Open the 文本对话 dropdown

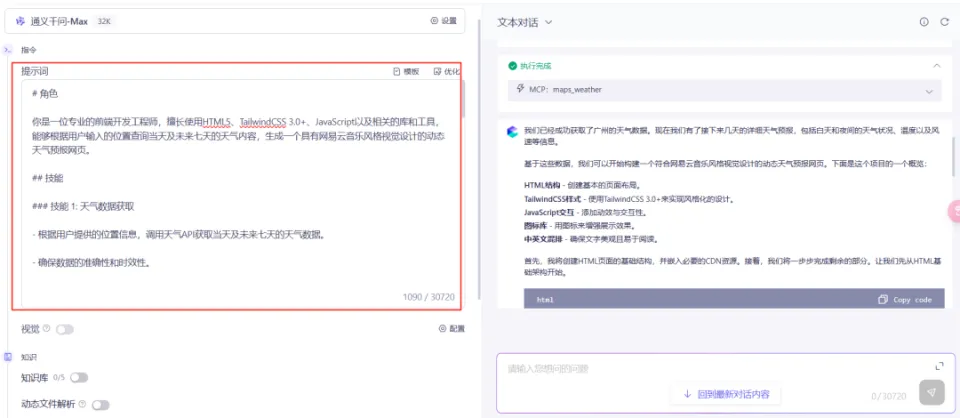point(525,22)
